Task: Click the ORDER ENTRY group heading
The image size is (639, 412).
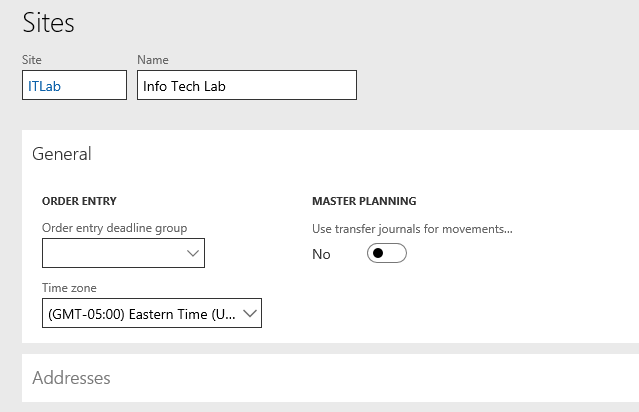Action: pyautogui.click(x=79, y=201)
